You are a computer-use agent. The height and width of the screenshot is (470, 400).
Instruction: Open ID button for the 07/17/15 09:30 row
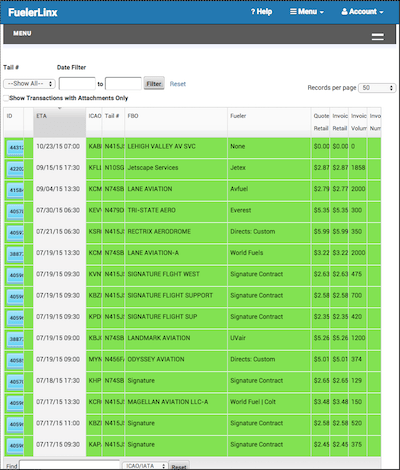[15, 446]
